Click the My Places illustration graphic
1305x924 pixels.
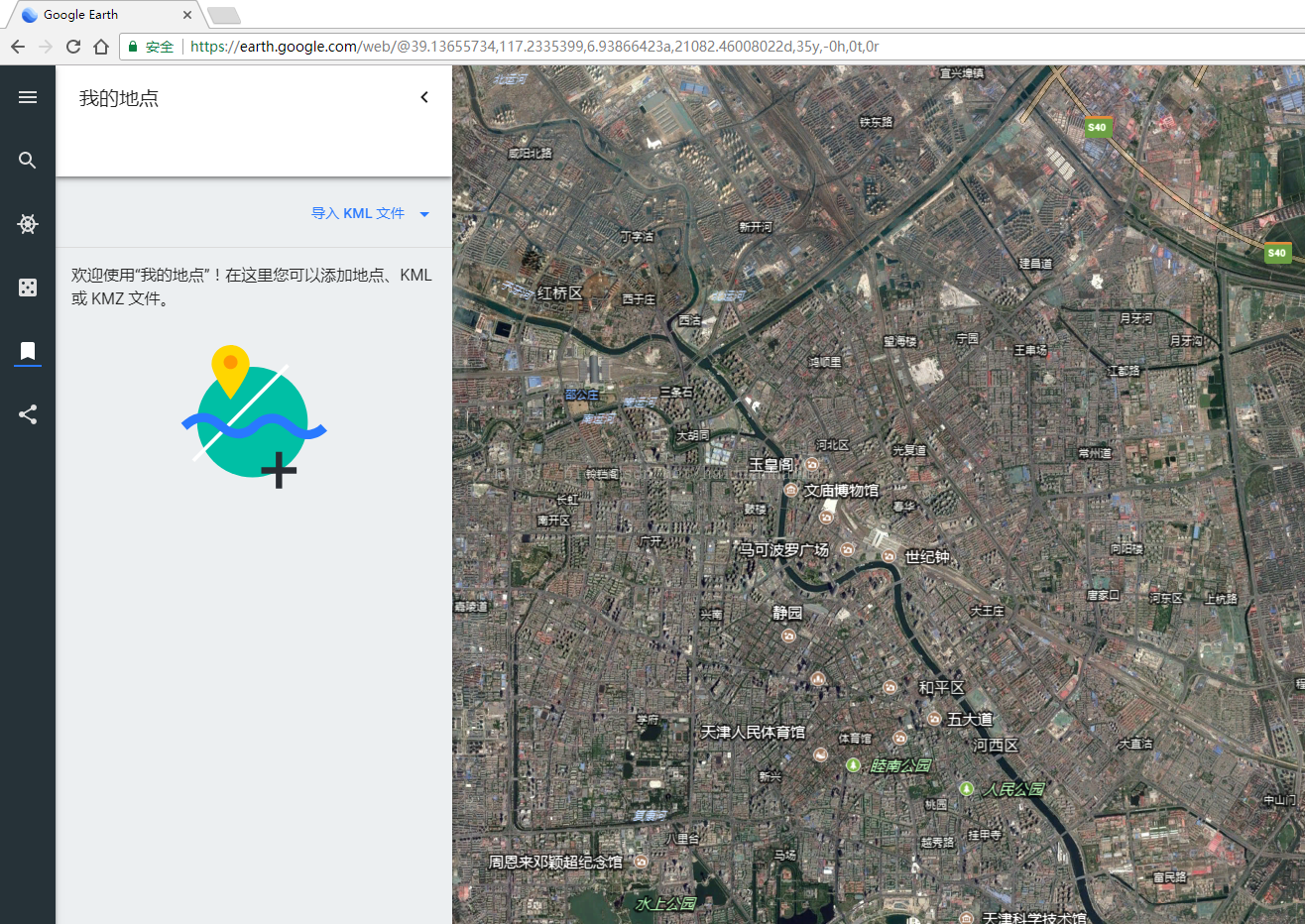(x=254, y=417)
